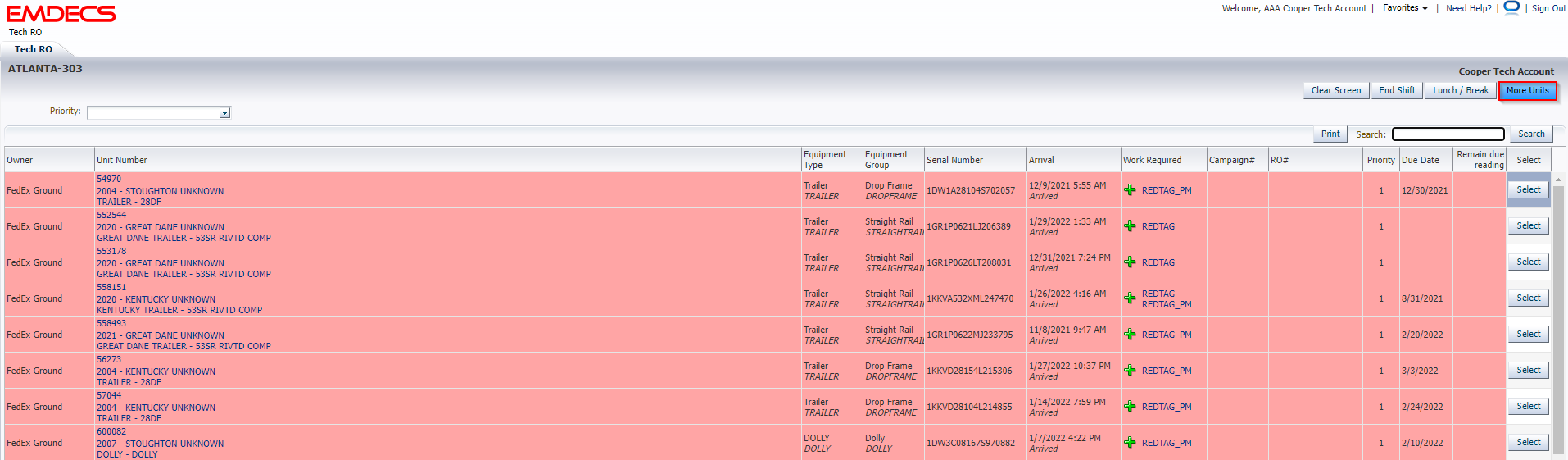Select unit 558493 row button
The image size is (1568, 460).
click(1528, 335)
